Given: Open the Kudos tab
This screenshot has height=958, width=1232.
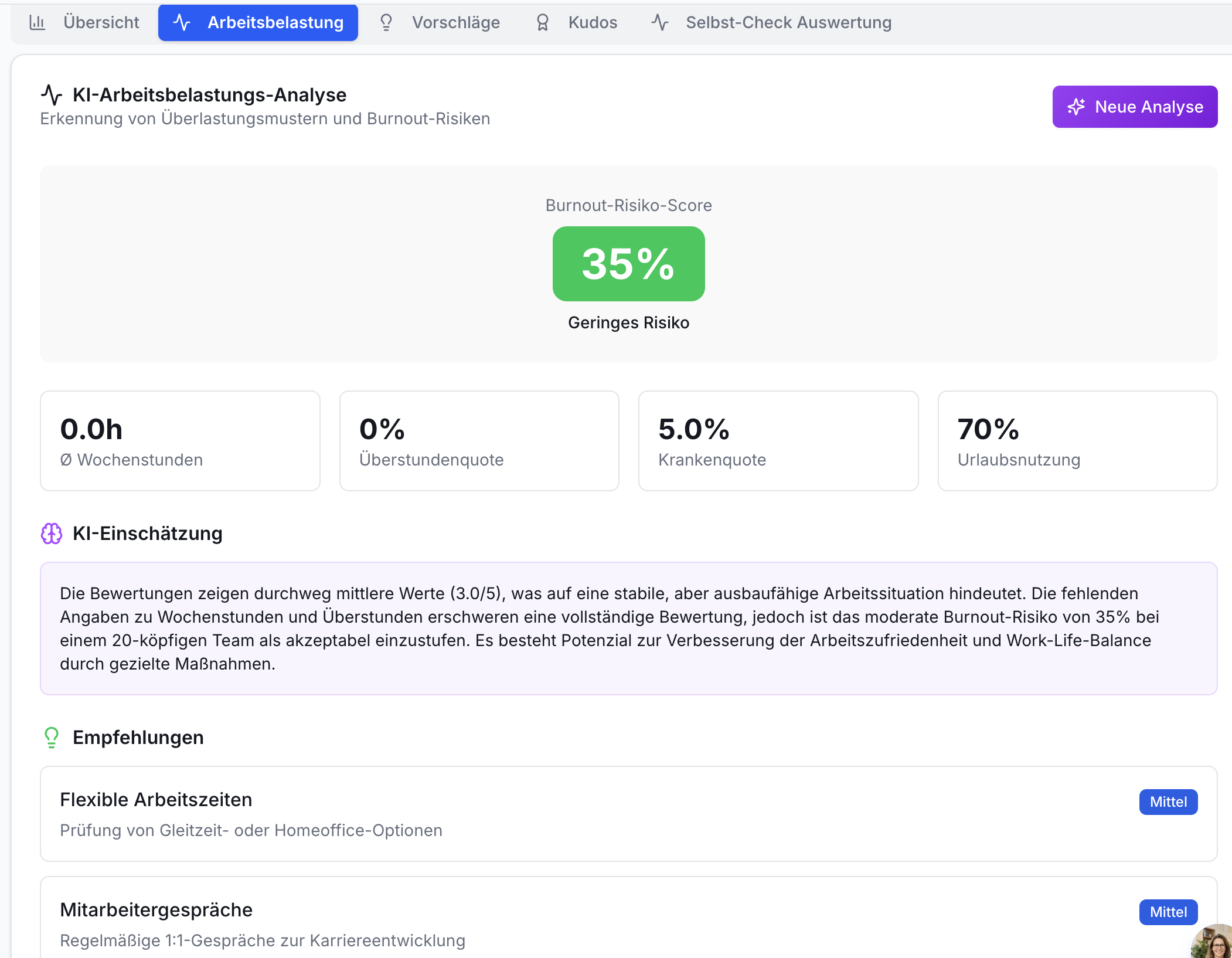Looking at the screenshot, I should point(577,22).
